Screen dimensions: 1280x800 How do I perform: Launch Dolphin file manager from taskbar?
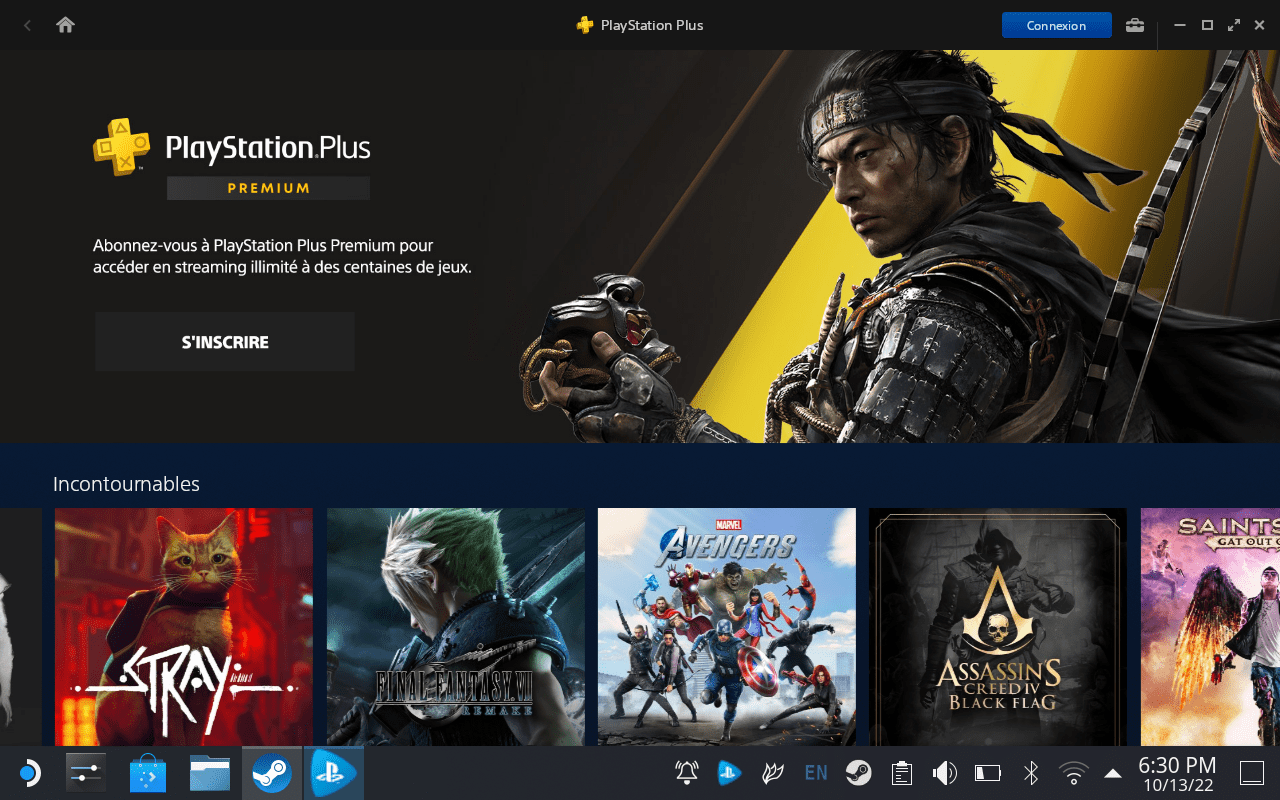tap(210, 773)
